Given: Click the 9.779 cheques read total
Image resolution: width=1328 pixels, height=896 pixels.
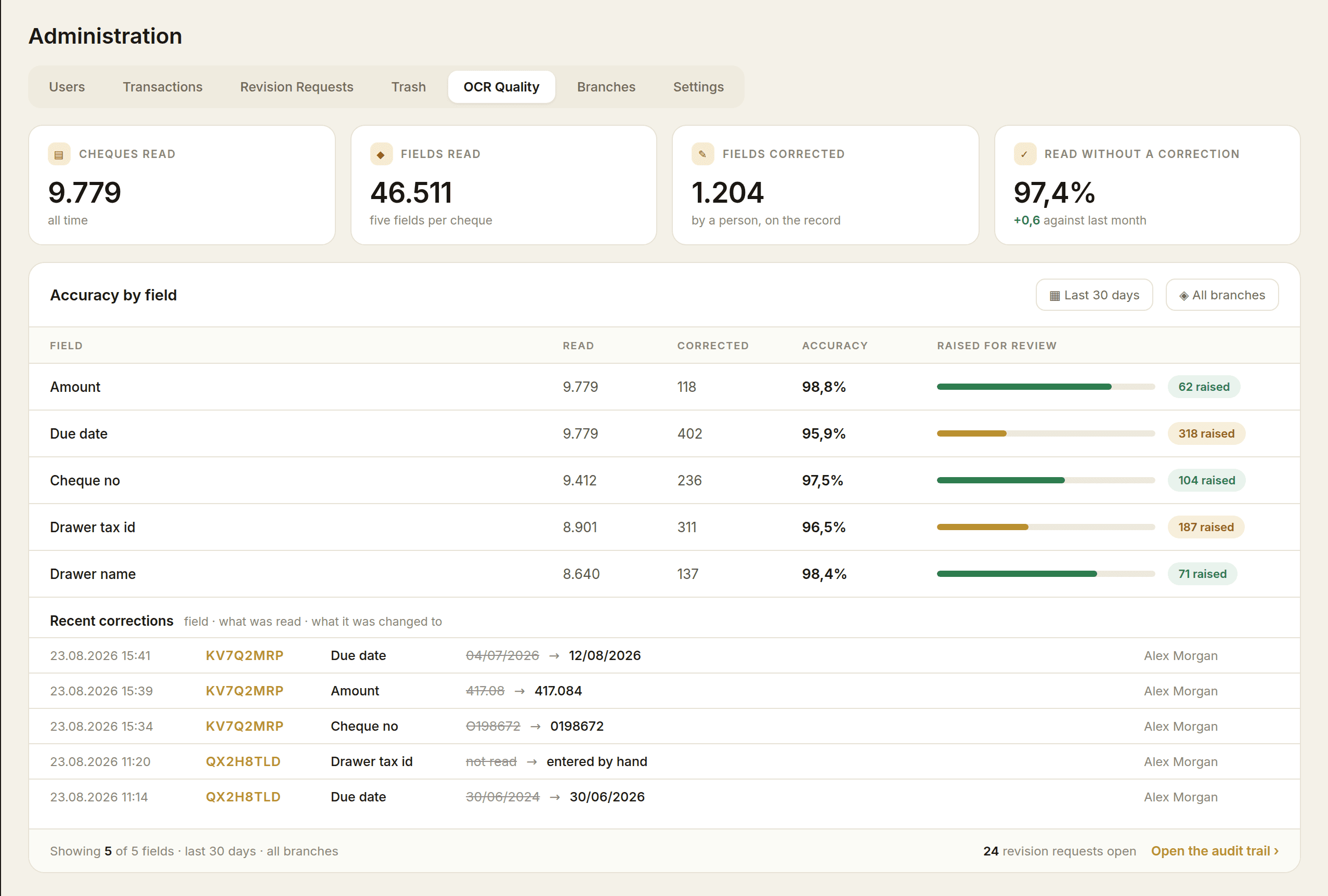Looking at the screenshot, I should [x=85, y=192].
